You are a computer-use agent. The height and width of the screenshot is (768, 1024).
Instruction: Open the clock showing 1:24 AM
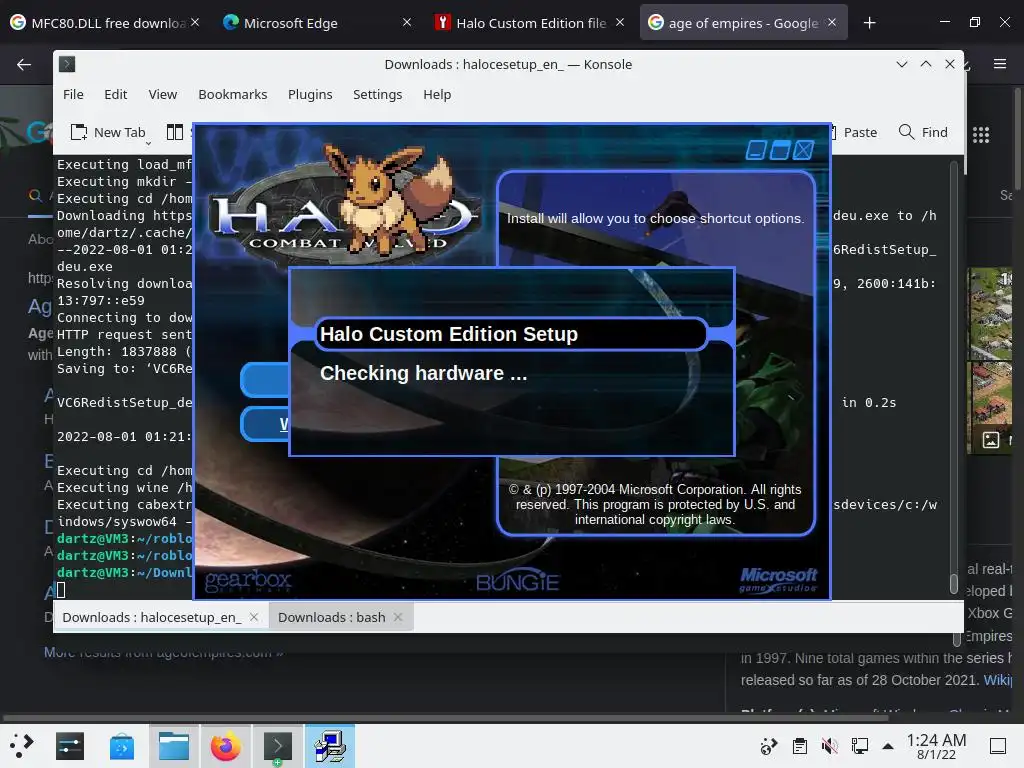click(x=936, y=746)
